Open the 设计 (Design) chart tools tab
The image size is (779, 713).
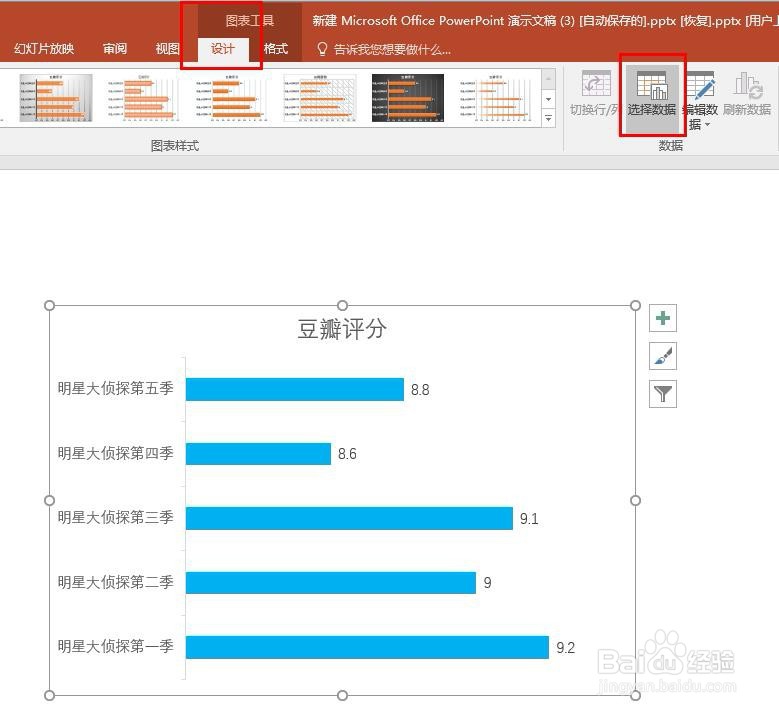pyautogui.click(x=223, y=49)
